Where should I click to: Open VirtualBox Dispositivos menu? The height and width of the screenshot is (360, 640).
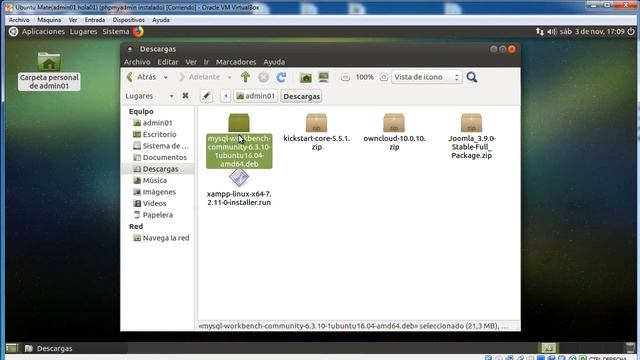coord(129,20)
